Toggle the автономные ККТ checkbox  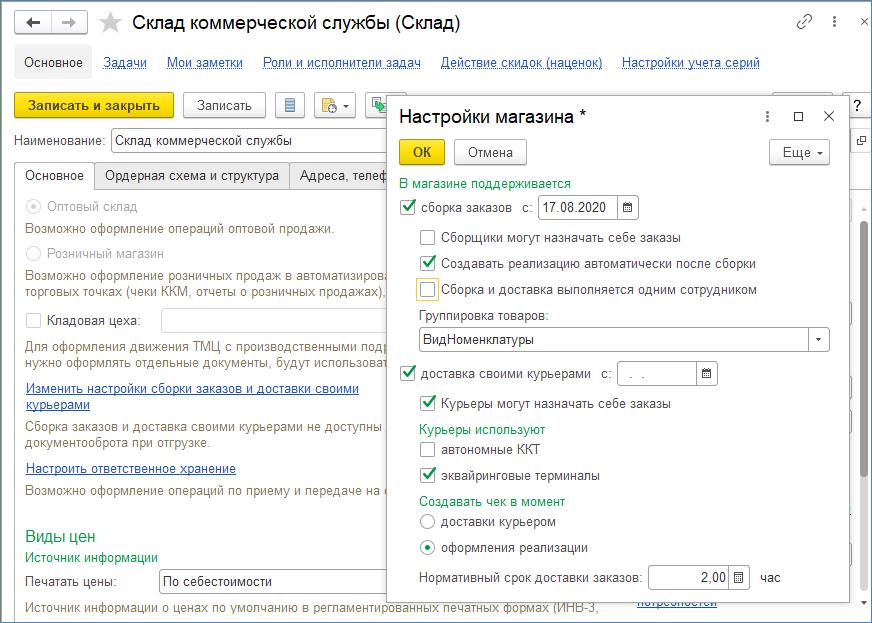pyautogui.click(x=428, y=450)
